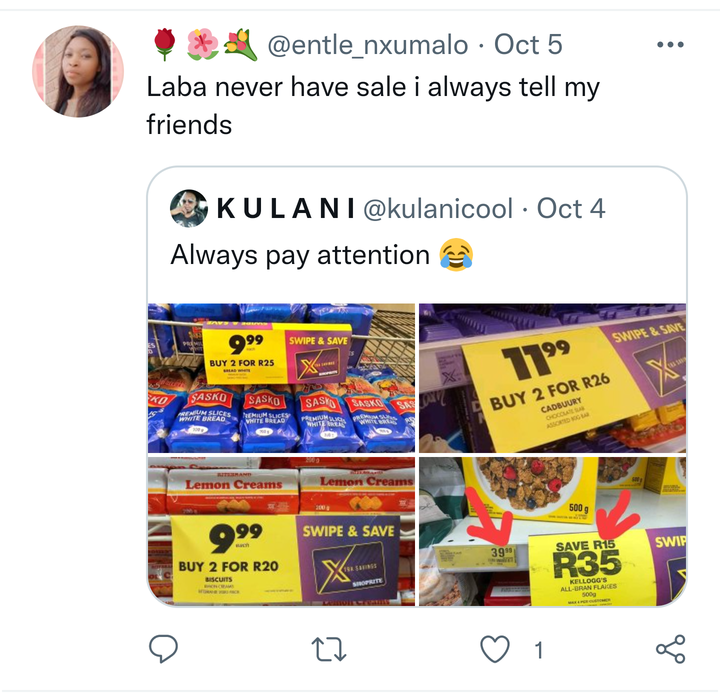View the Kellogg's All-Bran R35 photo
Screen dimensions: 720x693
pyautogui.click(x=553, y=531)
